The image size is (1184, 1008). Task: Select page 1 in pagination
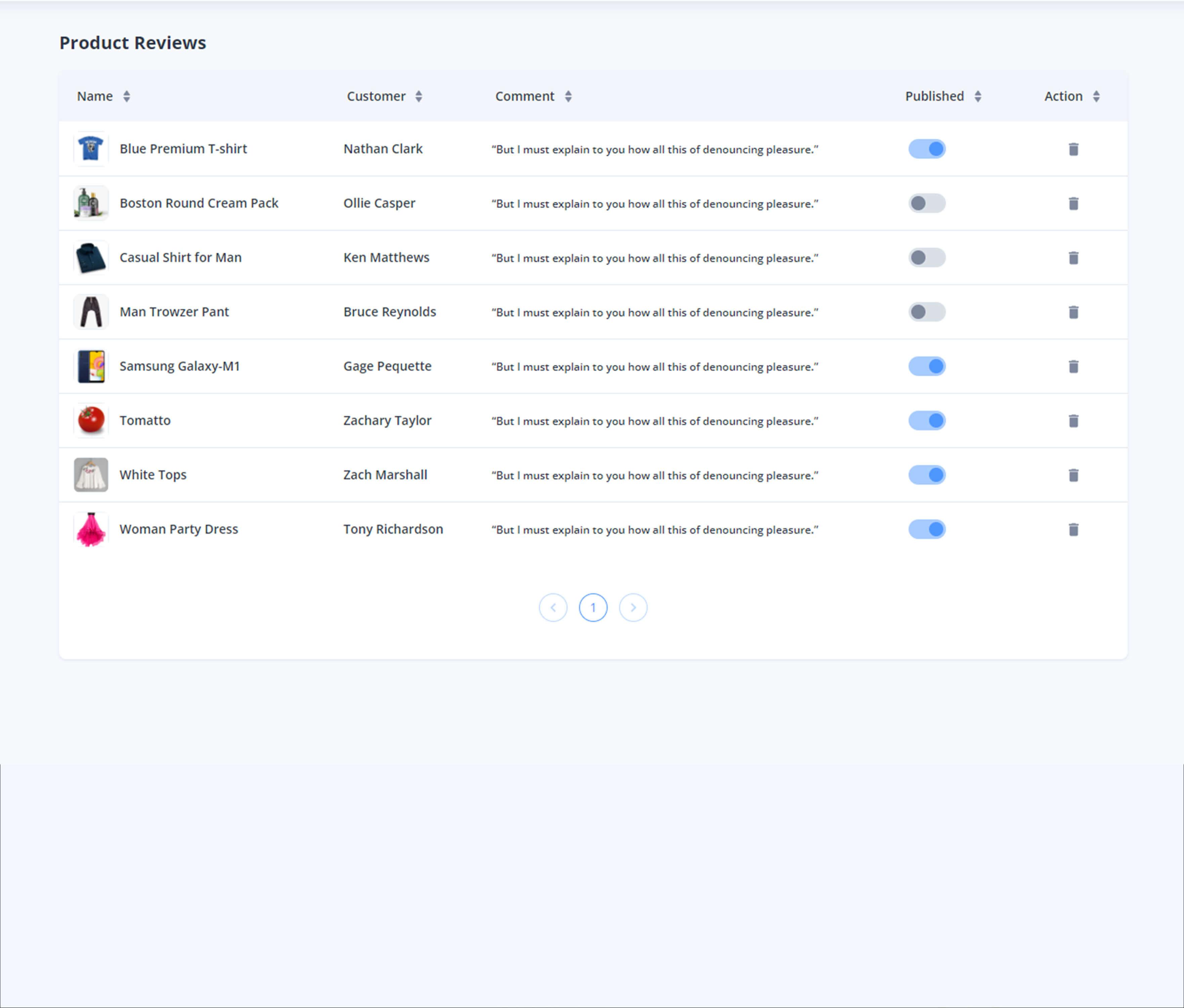click(x=593, y=607)
